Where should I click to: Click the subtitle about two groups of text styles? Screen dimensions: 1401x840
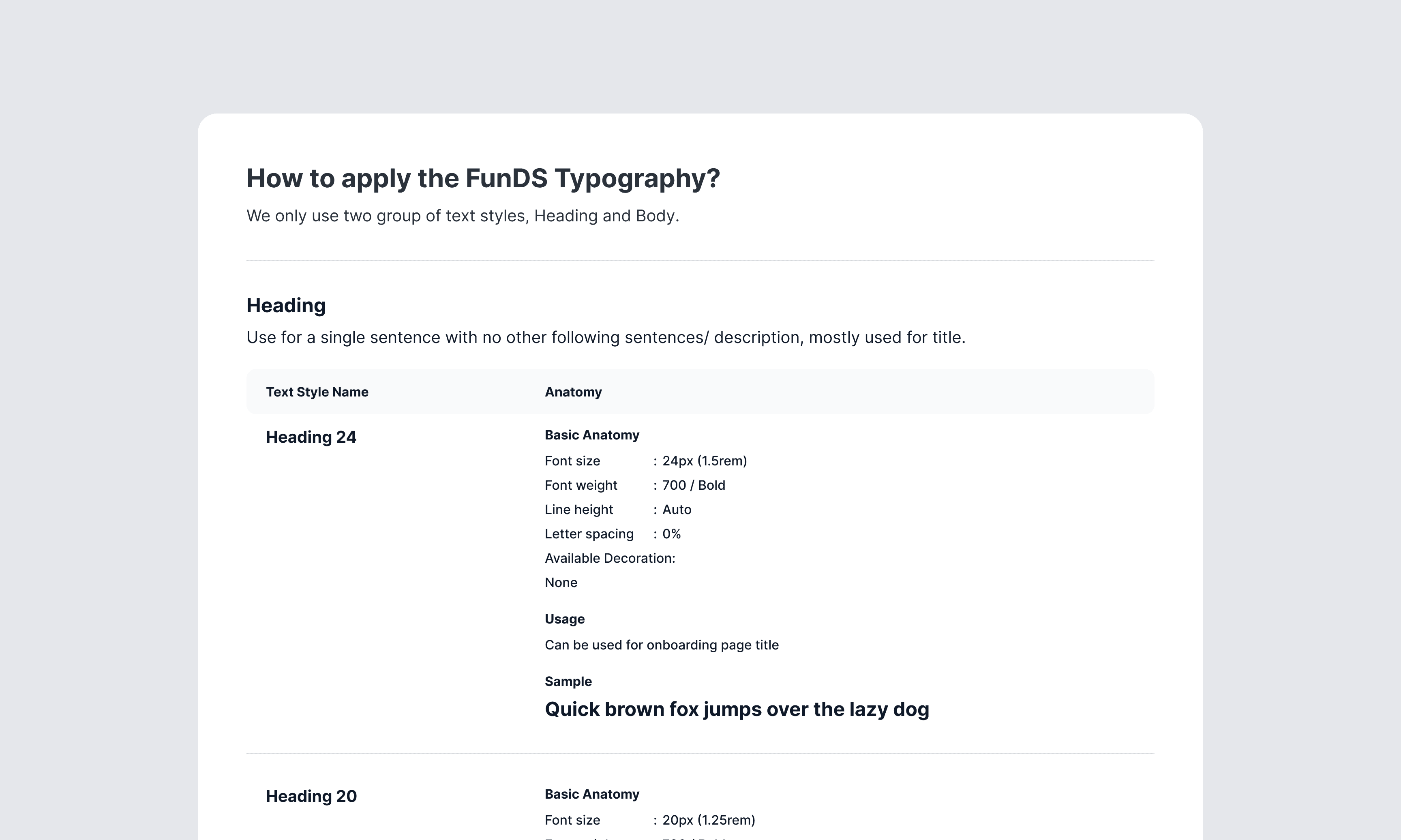[462, 216]
